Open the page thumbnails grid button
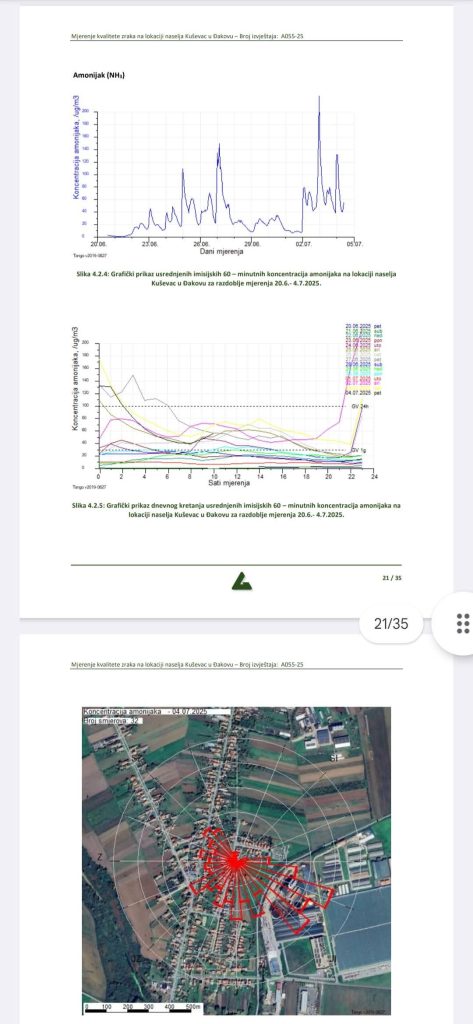473x1024 pixels. click(461, 623)
